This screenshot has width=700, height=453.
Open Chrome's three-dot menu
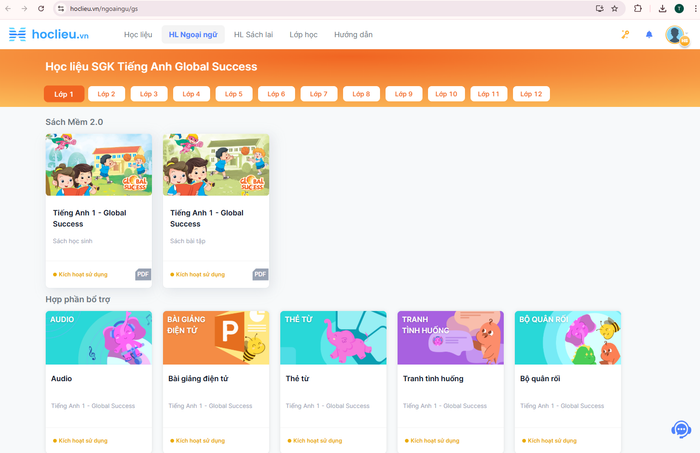pos(692,8)
